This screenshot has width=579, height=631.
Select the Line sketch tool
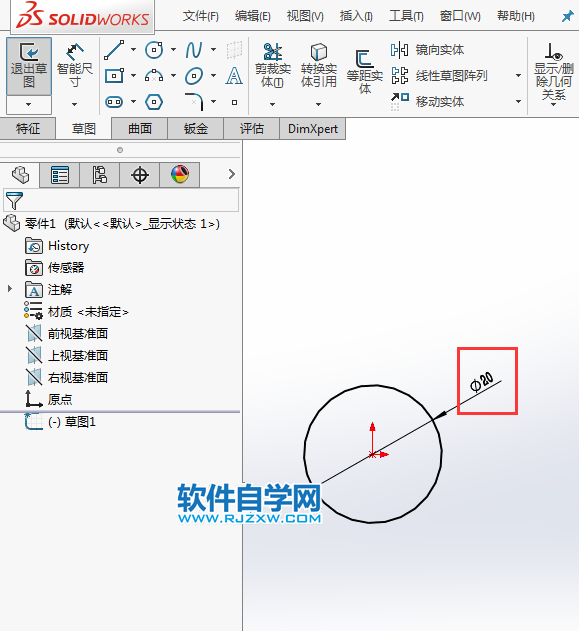click(114, 50)
